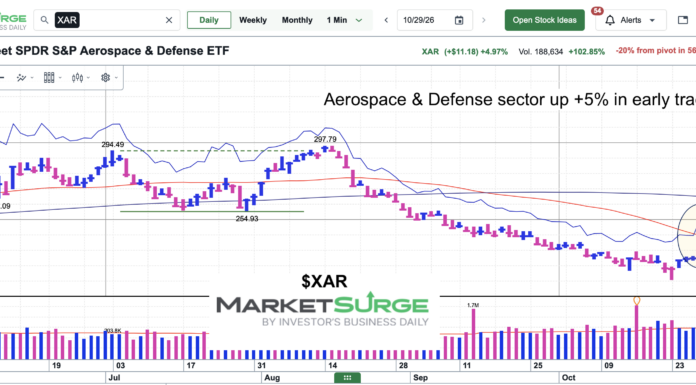Screen dimensions: 696x385
Task: Click the Jul month label on time axis
Action: [x=113, y=377]
